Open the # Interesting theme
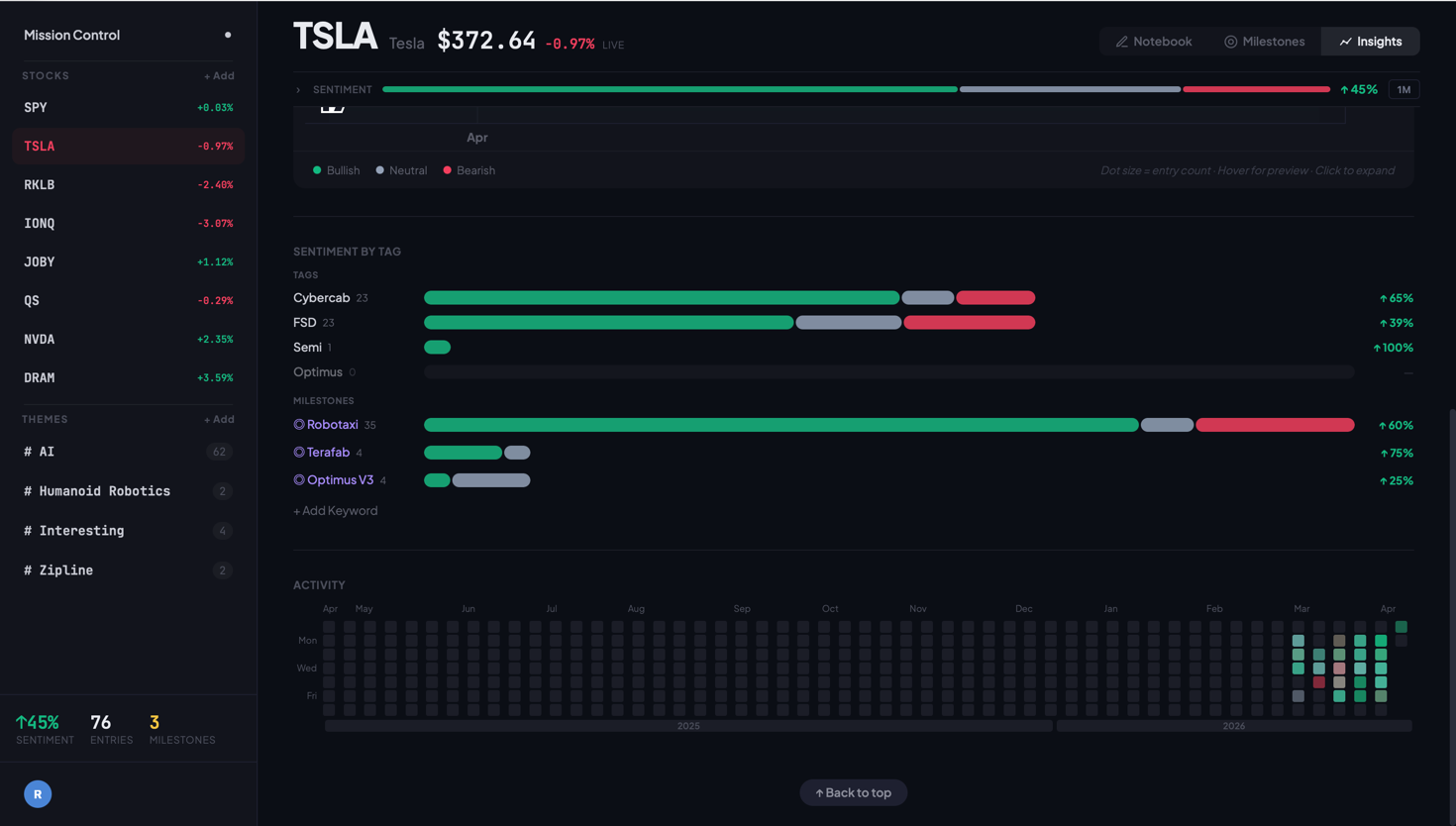Screen dimensions: 1456x826 (129, 531)
